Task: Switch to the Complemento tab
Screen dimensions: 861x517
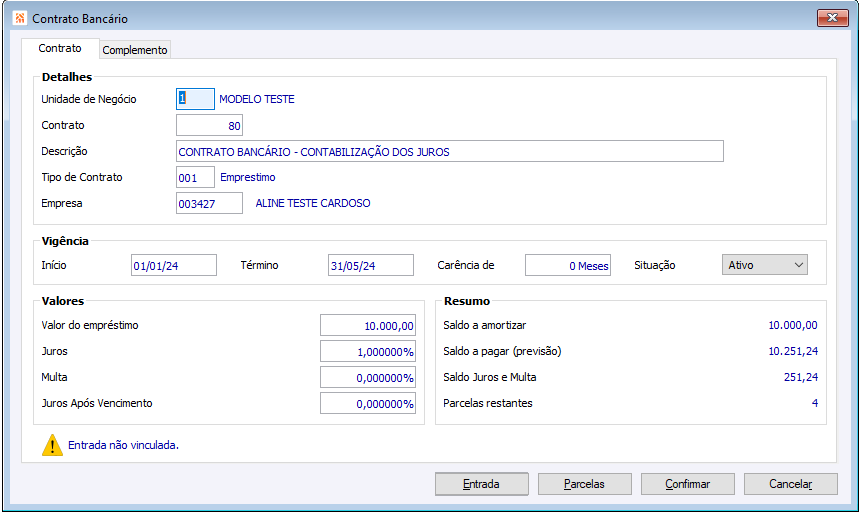Action: (x=135, y=50)
